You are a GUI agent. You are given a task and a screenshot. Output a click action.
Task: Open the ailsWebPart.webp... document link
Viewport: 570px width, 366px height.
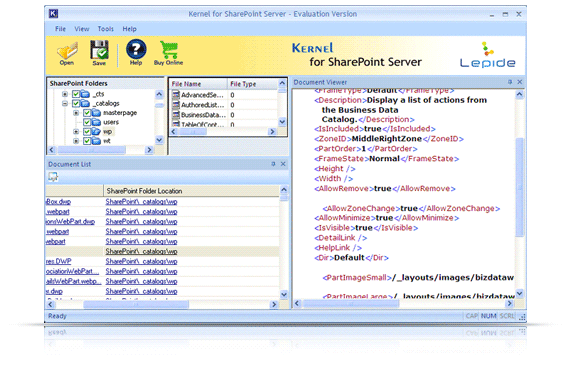(x=73, y=281)
